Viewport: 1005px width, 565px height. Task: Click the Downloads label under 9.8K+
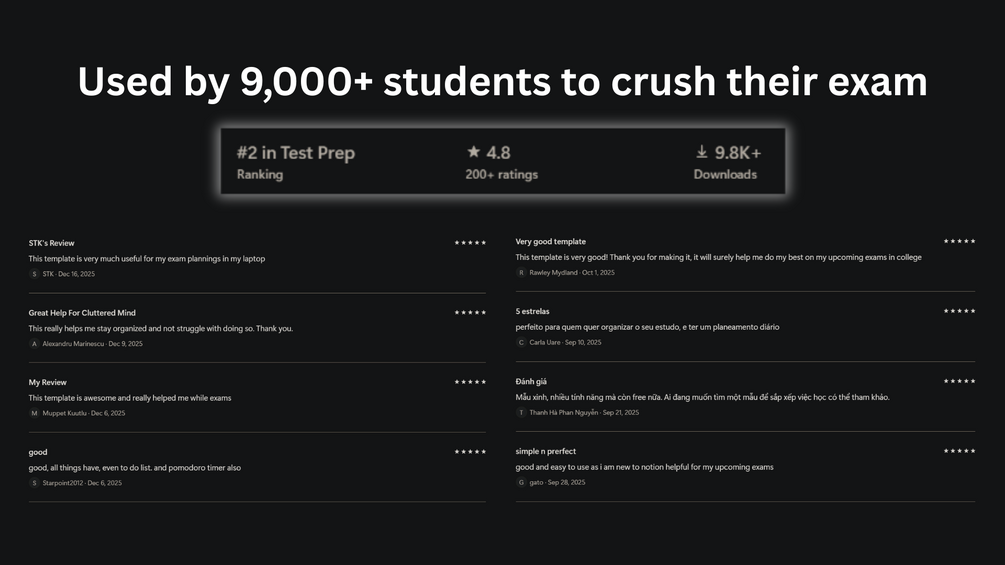click(x=725, y=175)
